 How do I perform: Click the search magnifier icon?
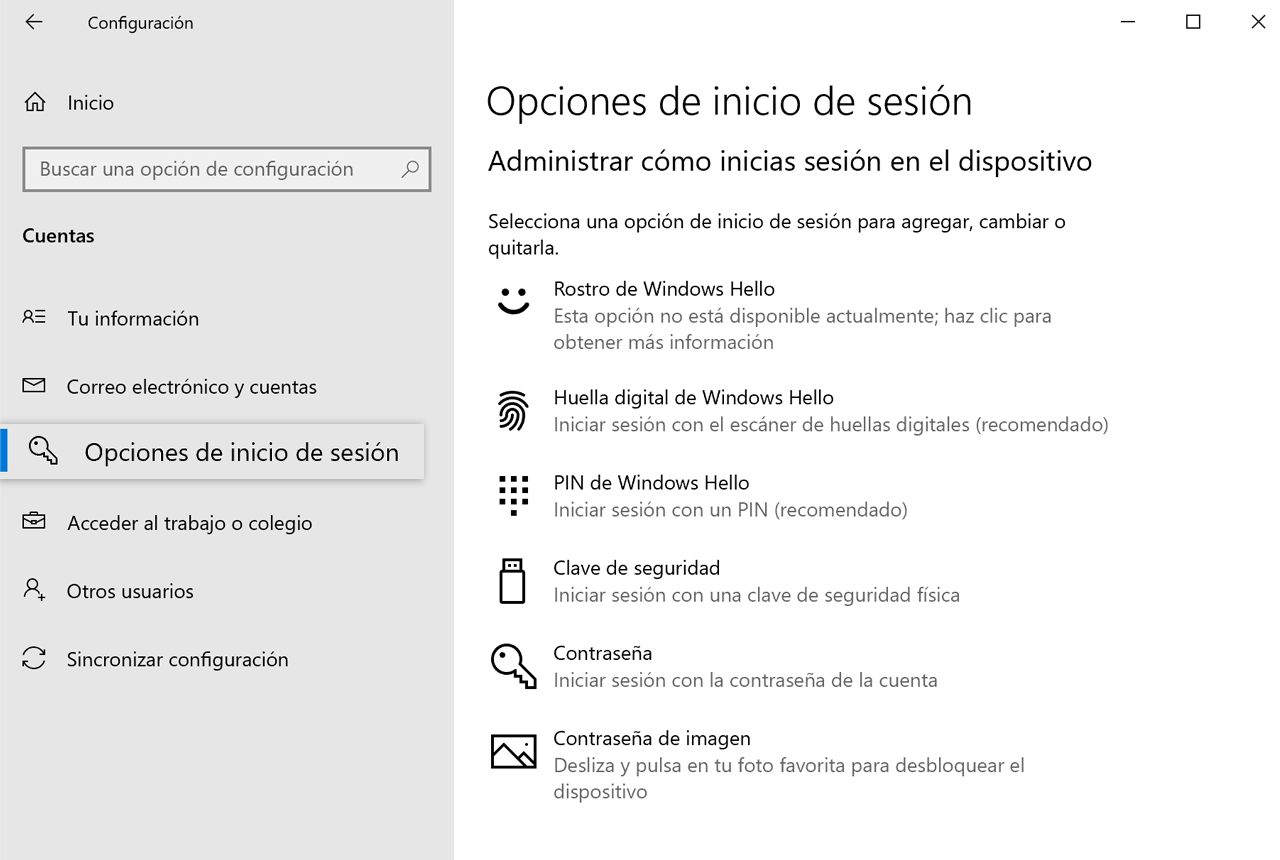click(x=410, y=169)
